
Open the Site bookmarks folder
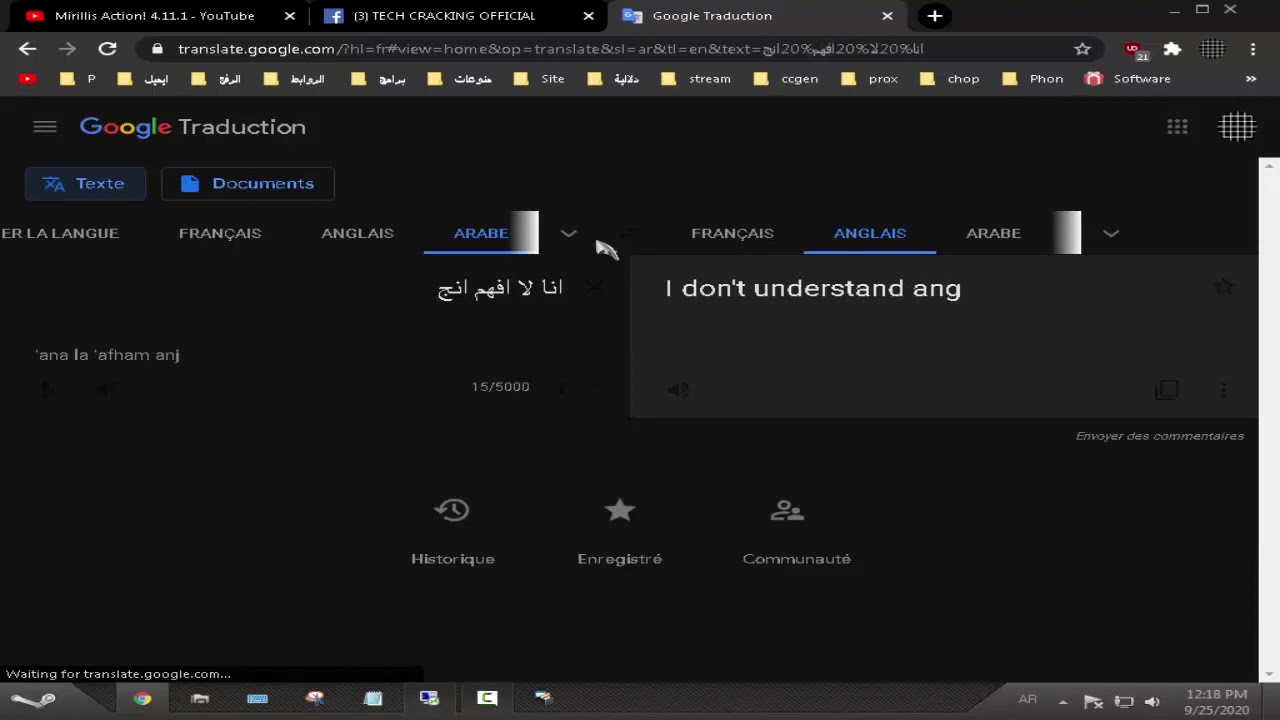pyautogui.click(x=540, y=79)
